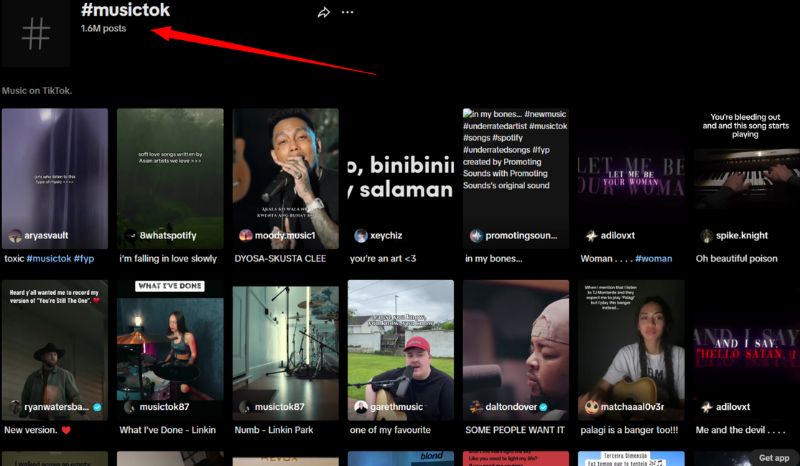
Task: Click caption "i'm falling in love slowly"
Action: (x=168, y=259)
